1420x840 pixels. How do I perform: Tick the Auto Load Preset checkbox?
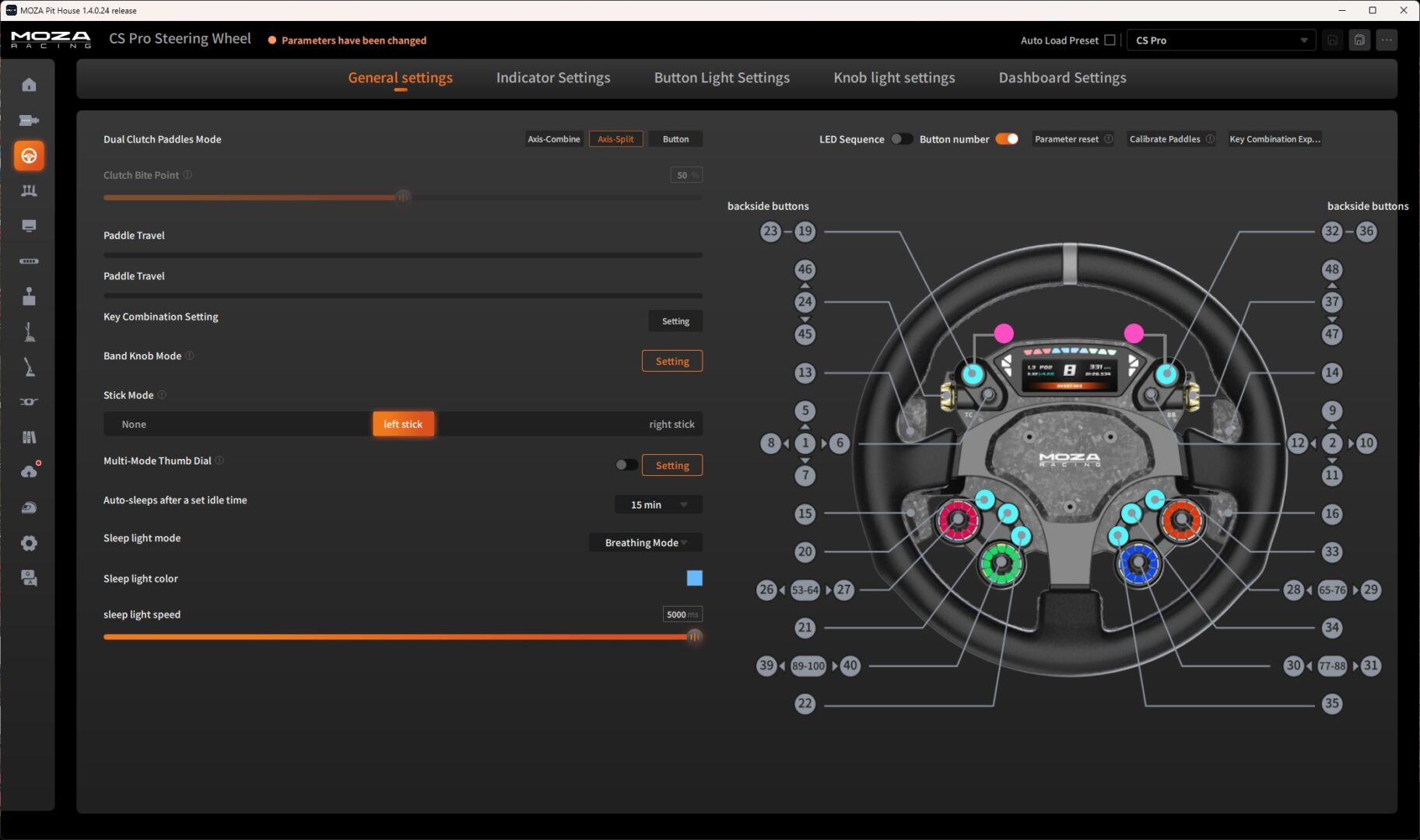click(x=1110, y=40)
